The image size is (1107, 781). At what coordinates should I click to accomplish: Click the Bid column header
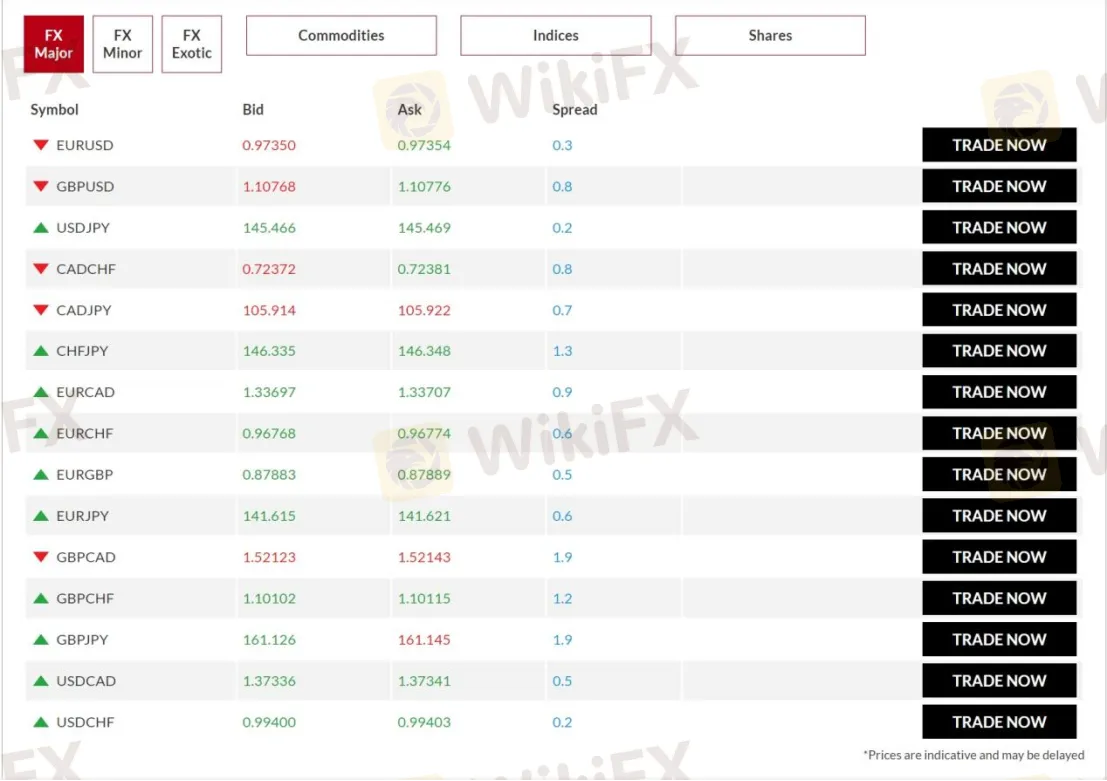(253, 110)
